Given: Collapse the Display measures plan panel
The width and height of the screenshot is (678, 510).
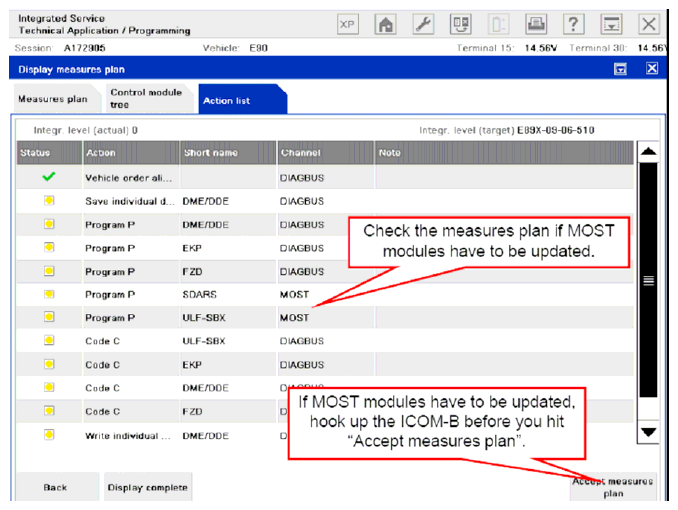Looking at the screenshot, I should [x=620, y=69].
